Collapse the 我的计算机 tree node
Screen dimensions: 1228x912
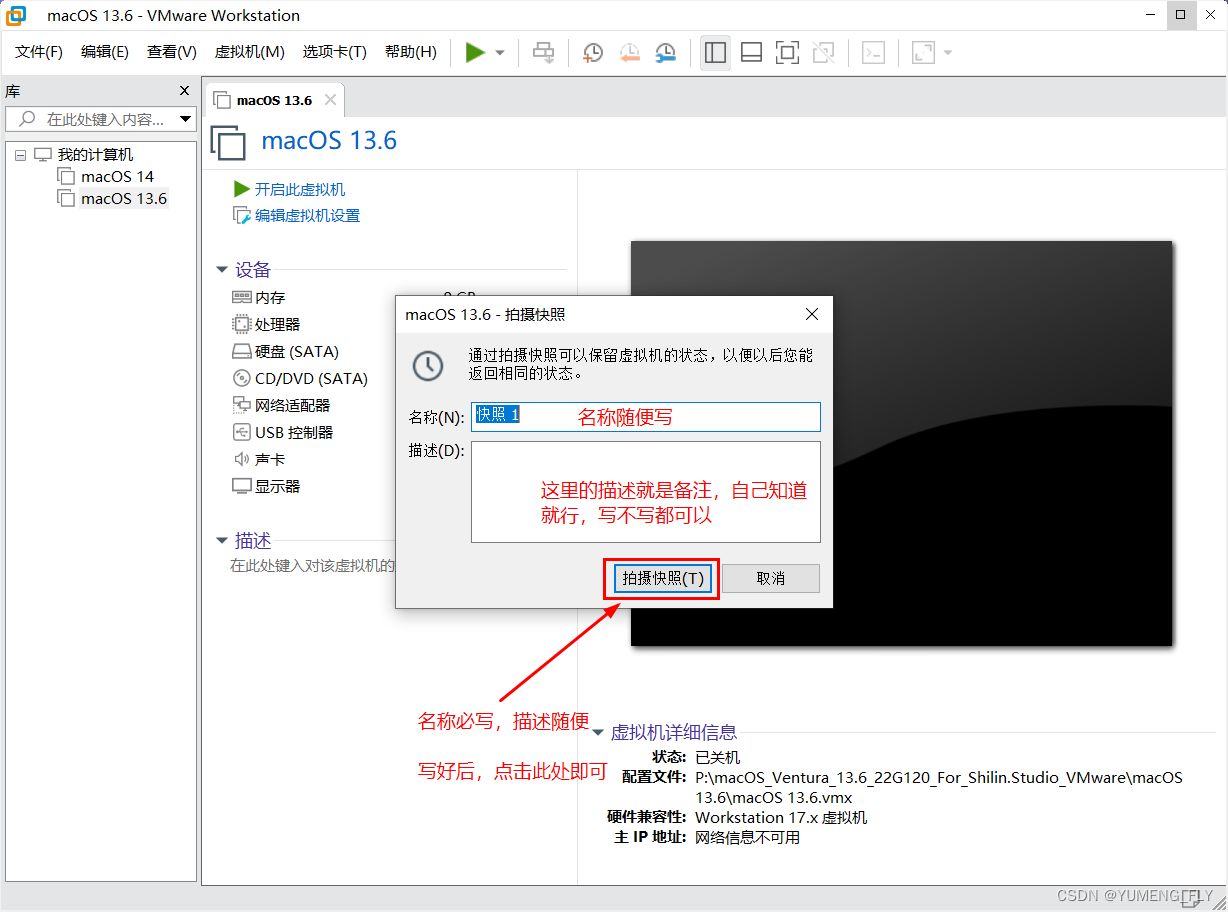(x=20, y=155)
